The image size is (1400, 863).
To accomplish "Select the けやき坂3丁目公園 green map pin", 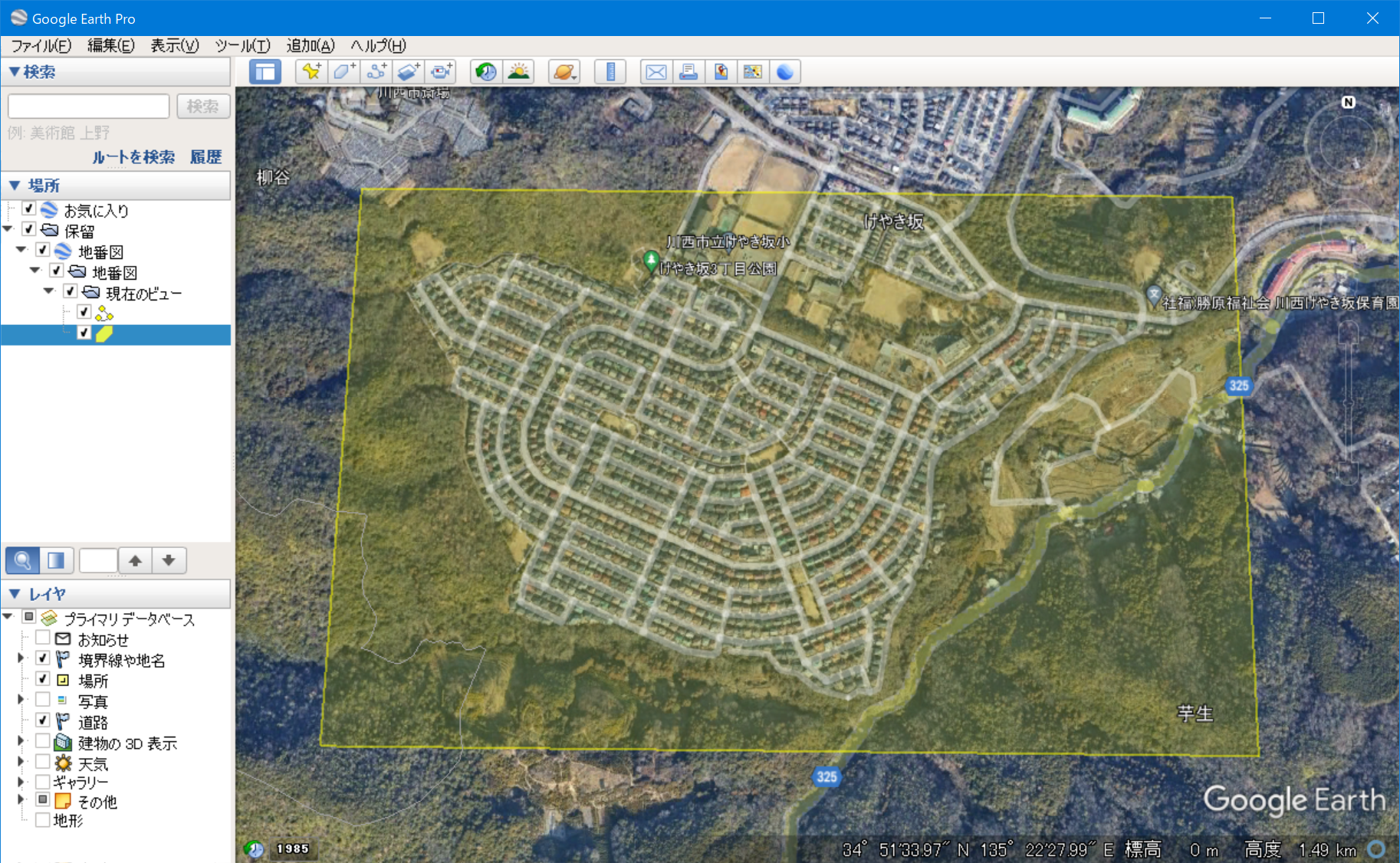I will click(x=651, y=262).
